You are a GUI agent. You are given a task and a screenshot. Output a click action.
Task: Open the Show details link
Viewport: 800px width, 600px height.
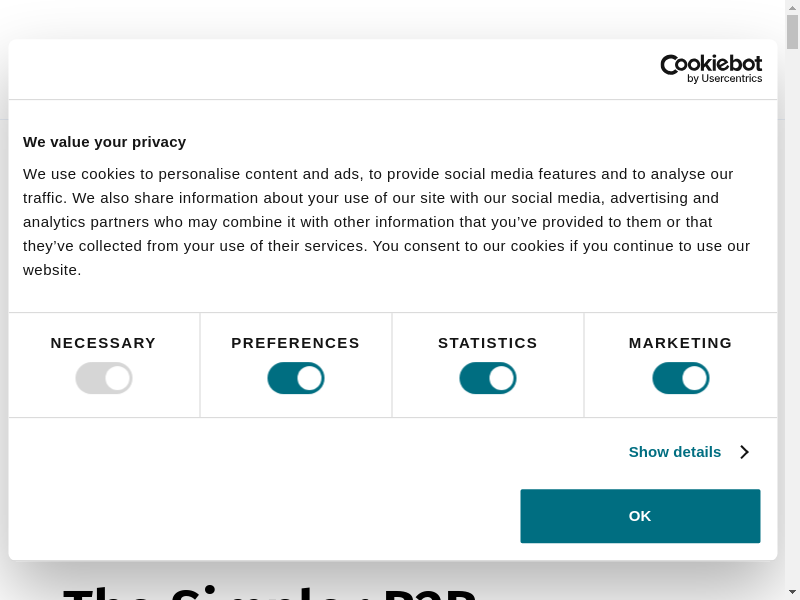point(675,452)
